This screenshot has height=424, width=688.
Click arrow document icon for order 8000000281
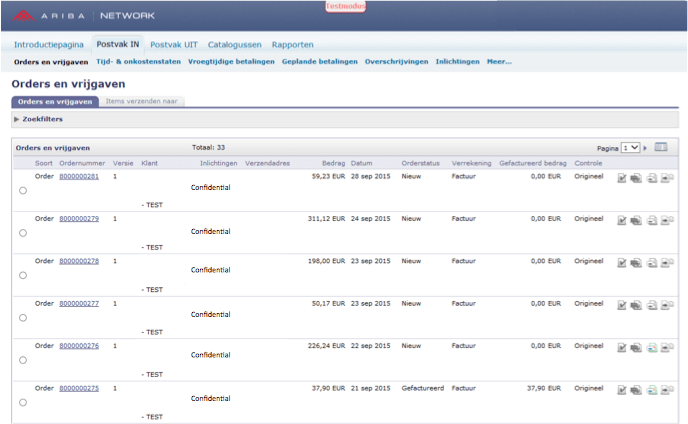(x=667, y=178)
